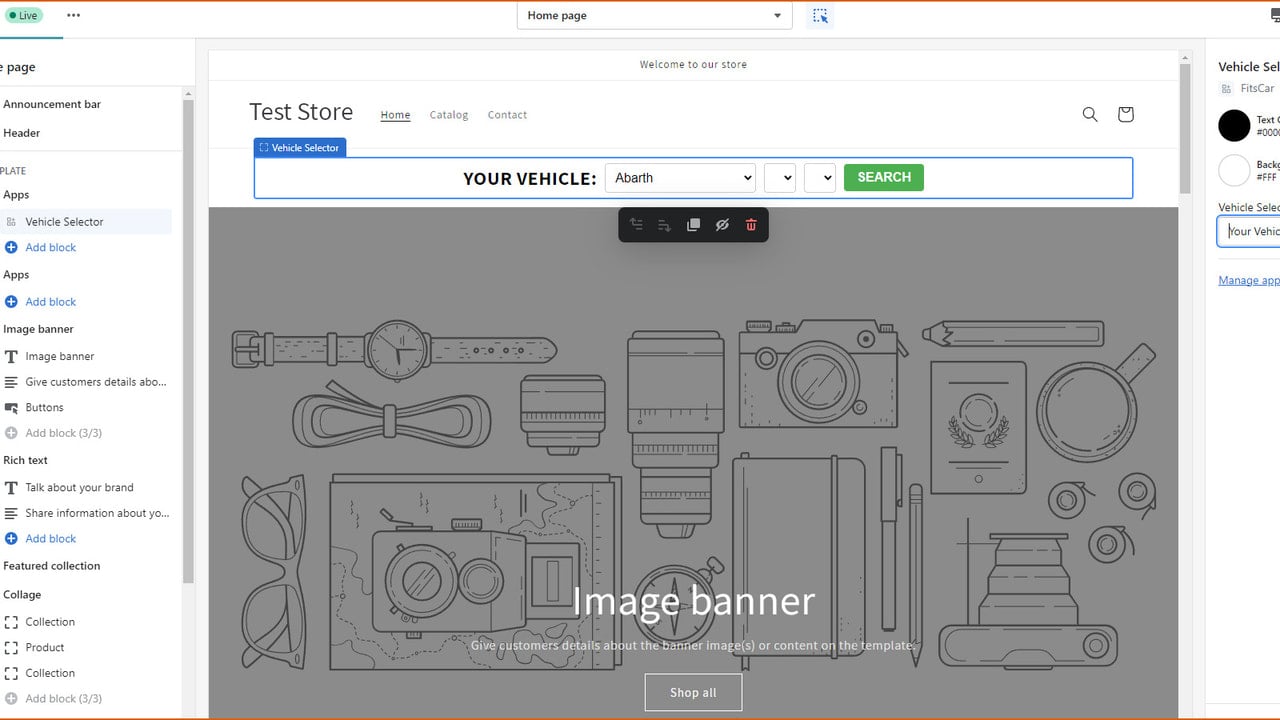Click the Your Vehicle text input field
This screenshot has height=720, width=1280.
click(x=1249, y=231)
